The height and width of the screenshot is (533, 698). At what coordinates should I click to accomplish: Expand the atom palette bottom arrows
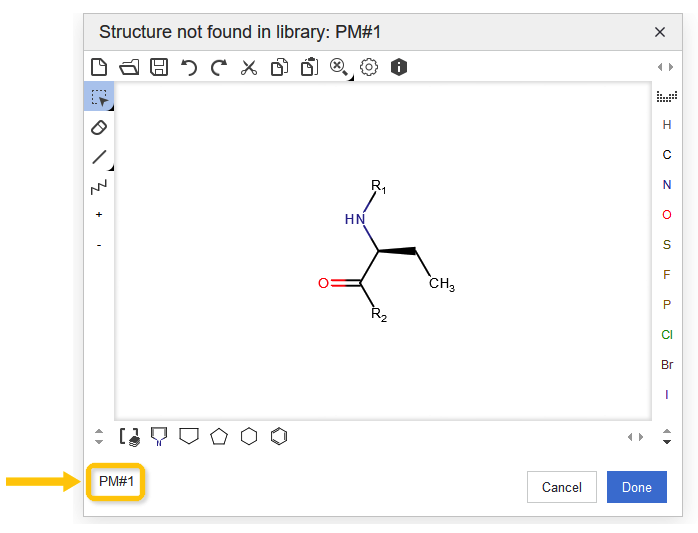coord(667,436)
